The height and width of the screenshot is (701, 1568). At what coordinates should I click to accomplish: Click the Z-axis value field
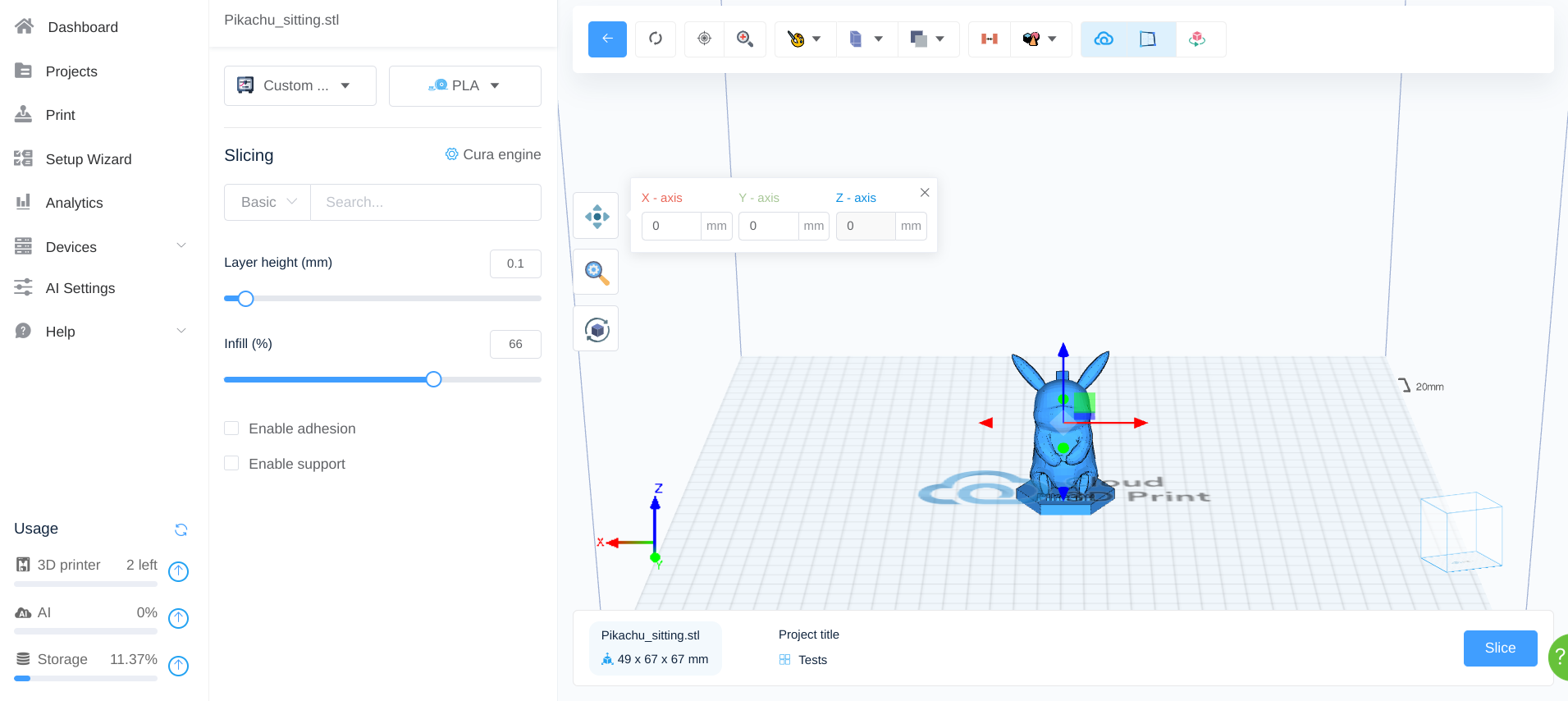(x=866, y=226)
